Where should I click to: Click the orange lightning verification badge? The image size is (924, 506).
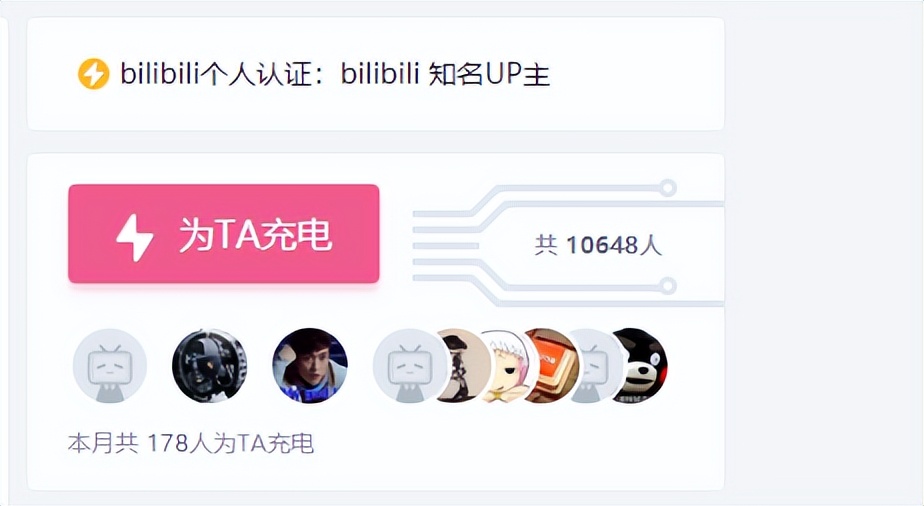[x=94, y=74]
